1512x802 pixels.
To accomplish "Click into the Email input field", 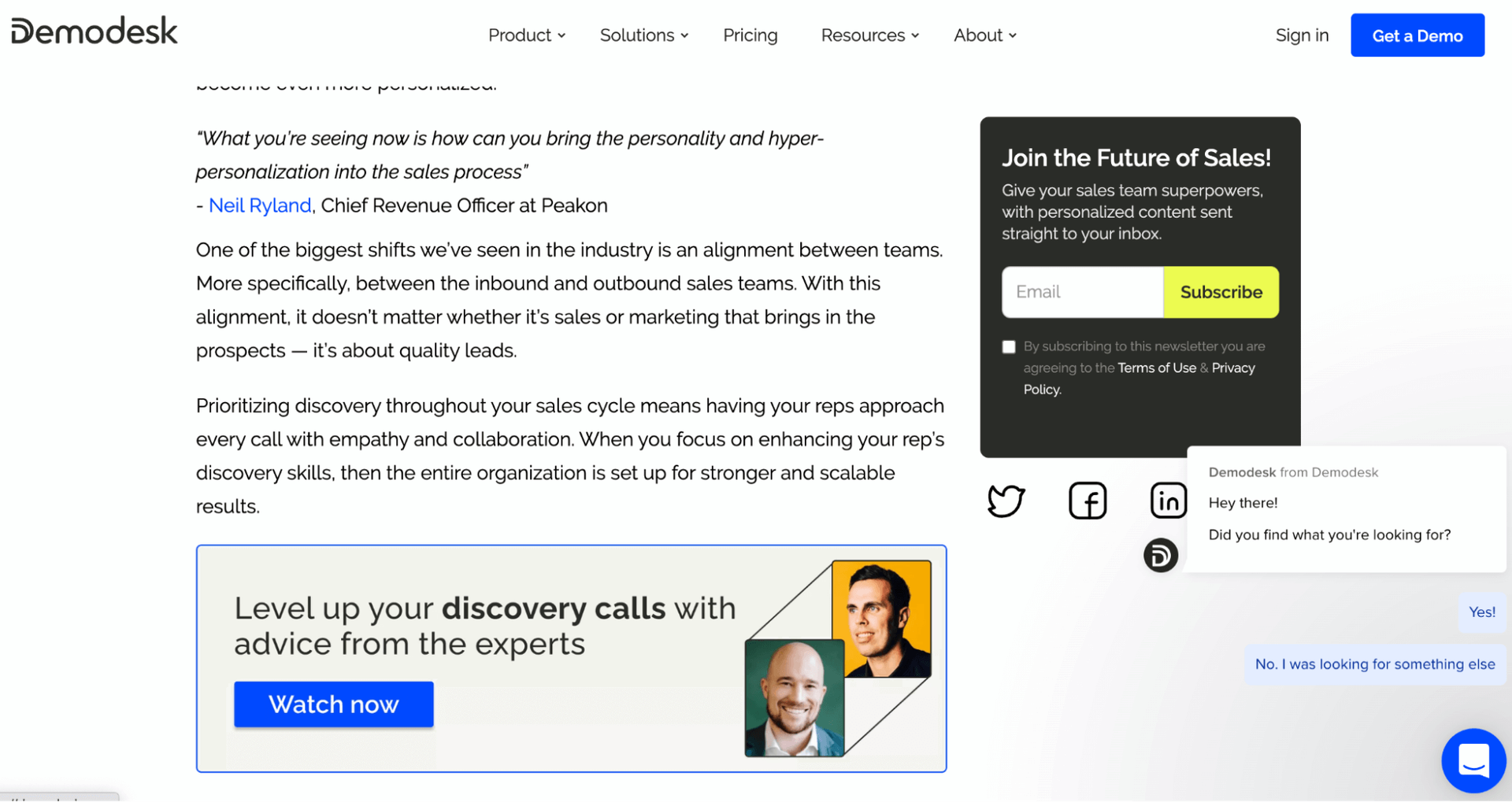I will [1082, 292].
